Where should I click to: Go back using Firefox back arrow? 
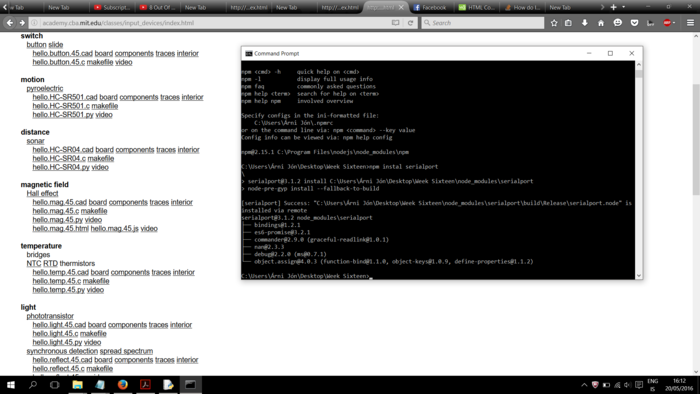click(10, 23)
